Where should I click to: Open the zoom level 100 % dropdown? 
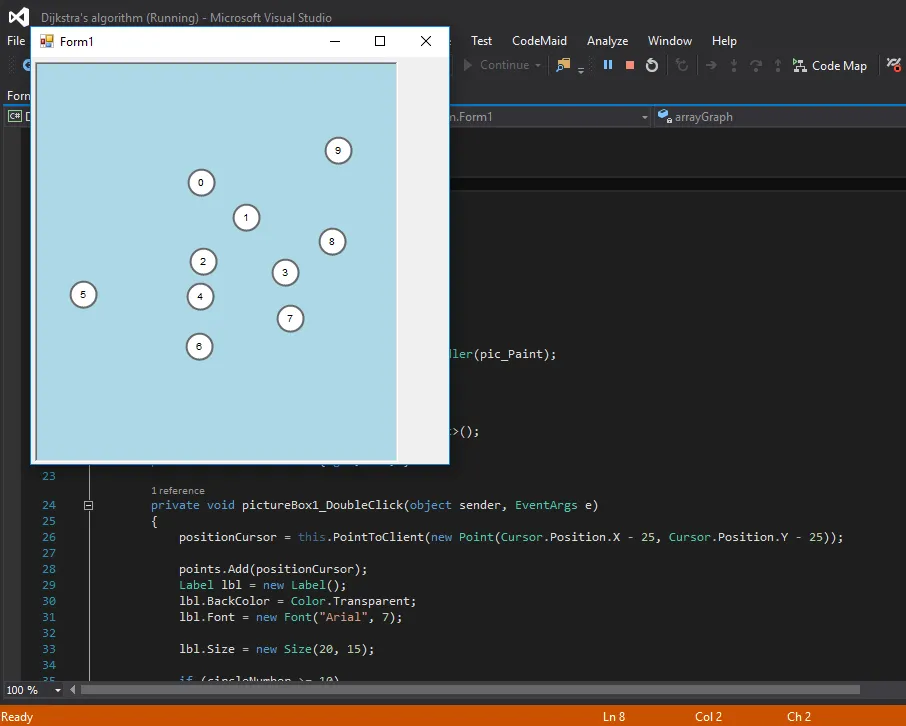coord(57,690)
